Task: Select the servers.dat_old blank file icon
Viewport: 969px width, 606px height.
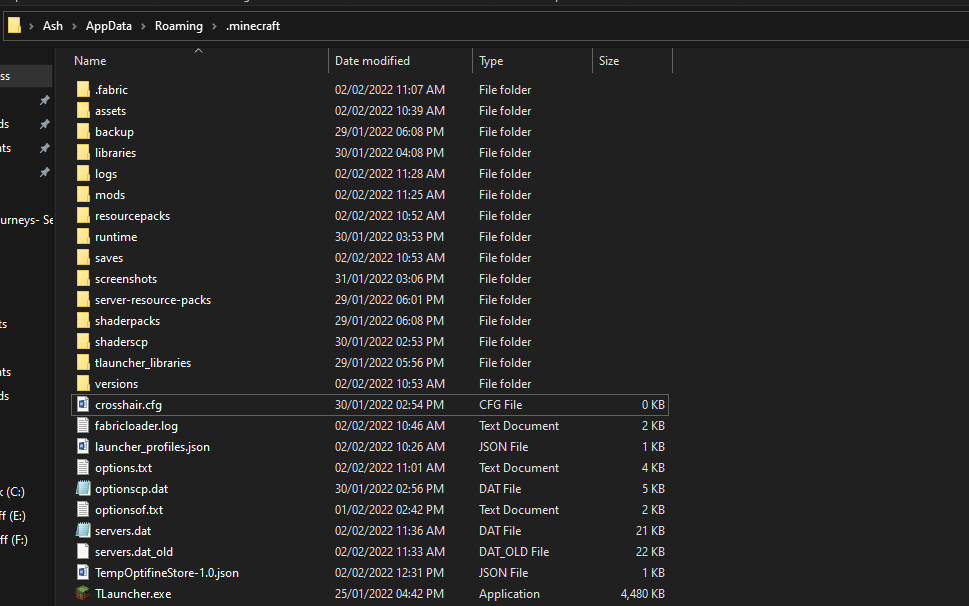Action: pos(83,552)
